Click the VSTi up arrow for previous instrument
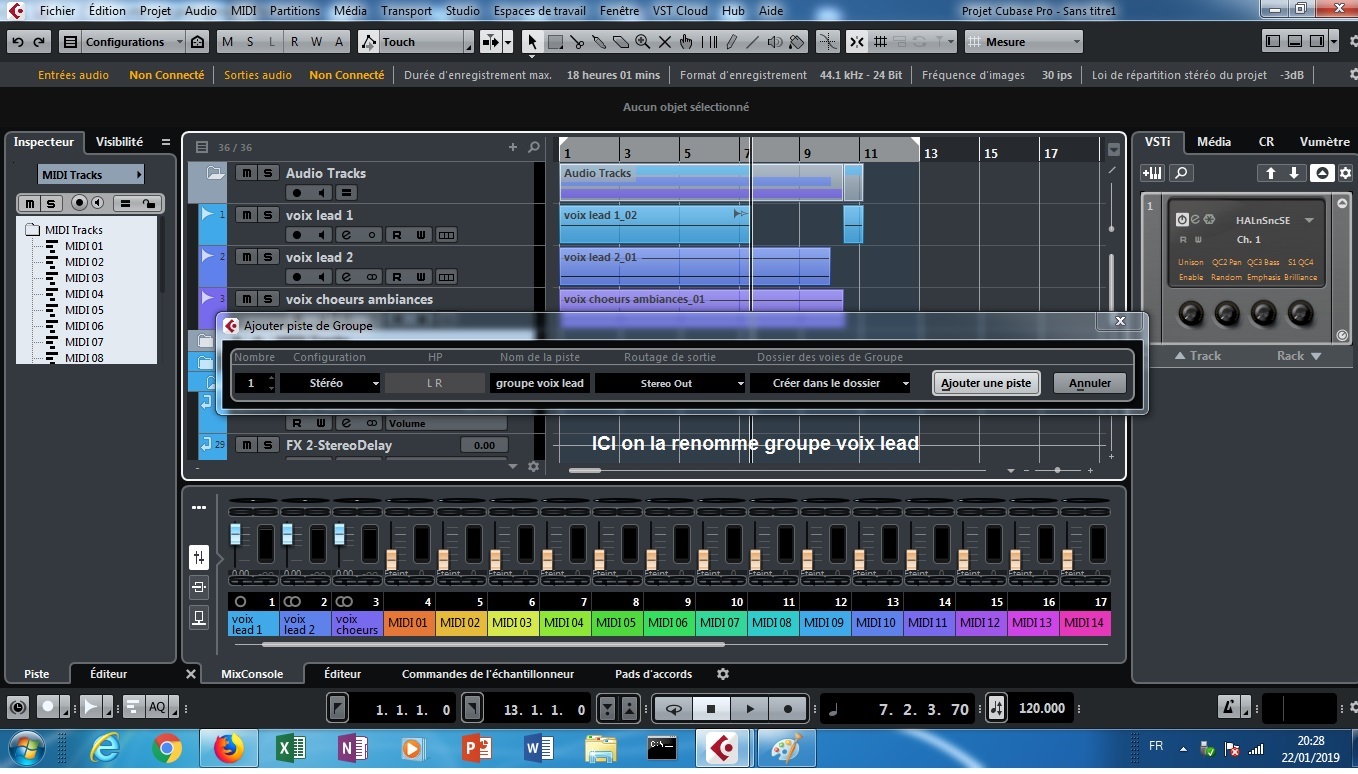Screen dimensions: 1358x774 click(1271, 173)
